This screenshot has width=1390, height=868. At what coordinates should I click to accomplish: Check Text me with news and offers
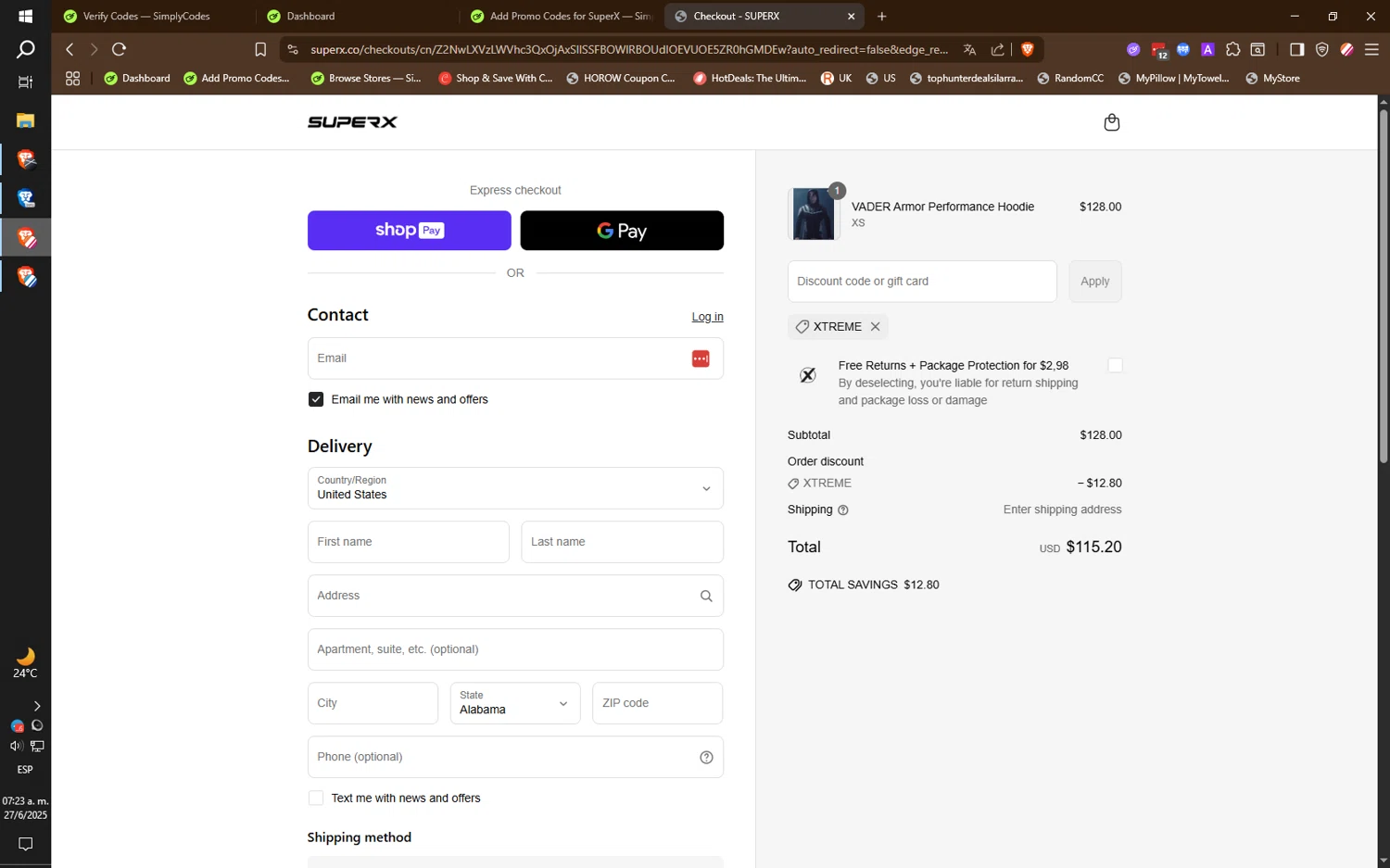[x=316, y=799]
